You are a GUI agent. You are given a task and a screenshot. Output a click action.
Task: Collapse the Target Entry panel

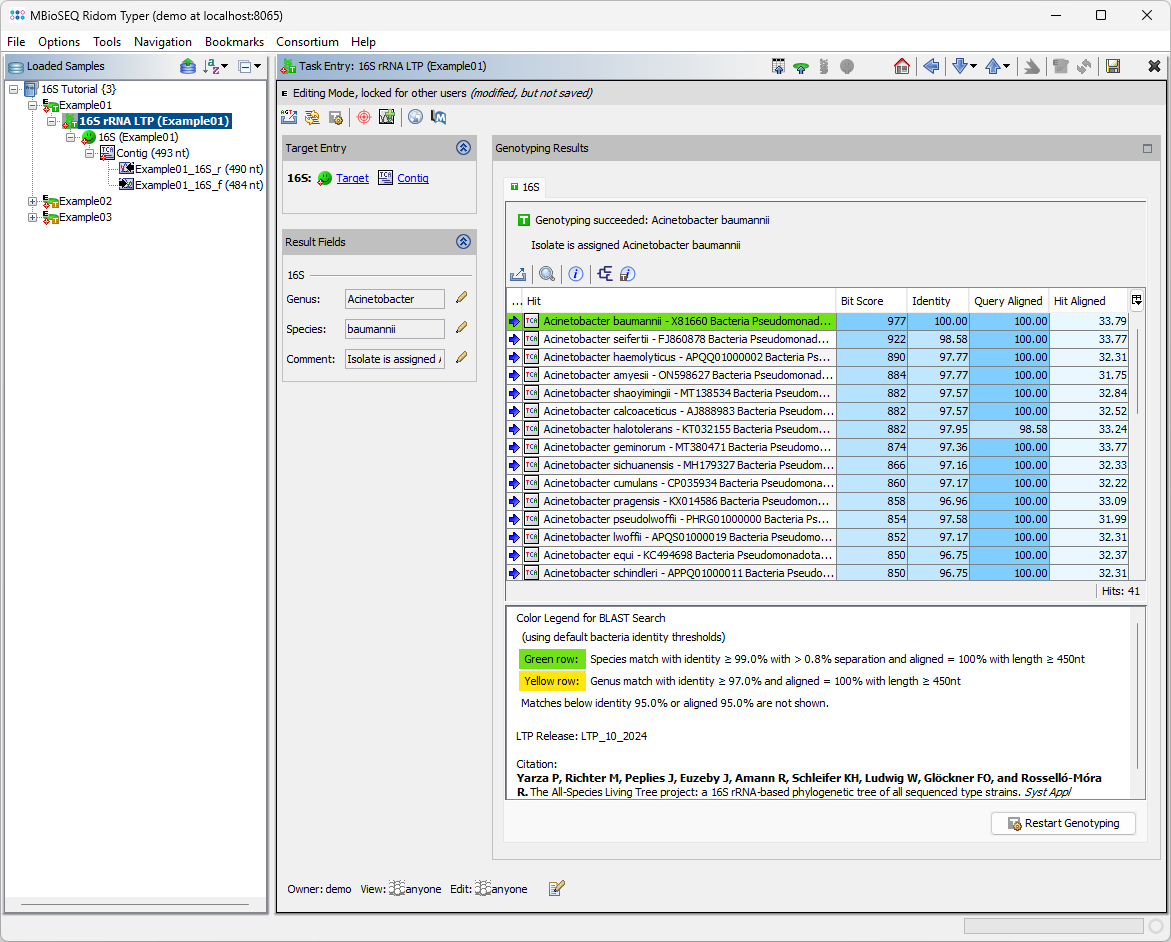click(x=463, y=148)
